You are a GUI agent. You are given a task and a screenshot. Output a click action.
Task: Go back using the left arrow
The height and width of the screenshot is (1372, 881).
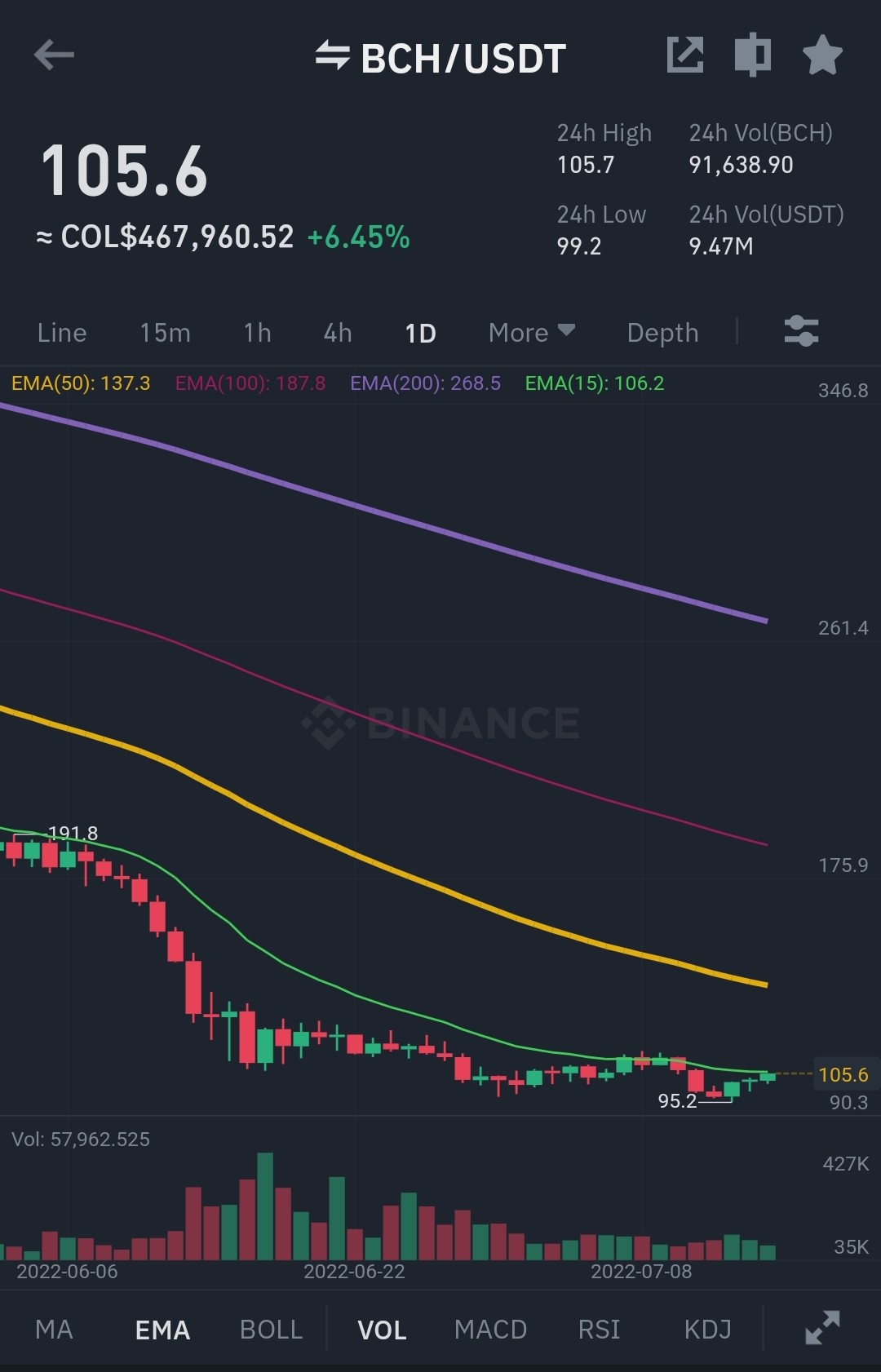(54, 55)
